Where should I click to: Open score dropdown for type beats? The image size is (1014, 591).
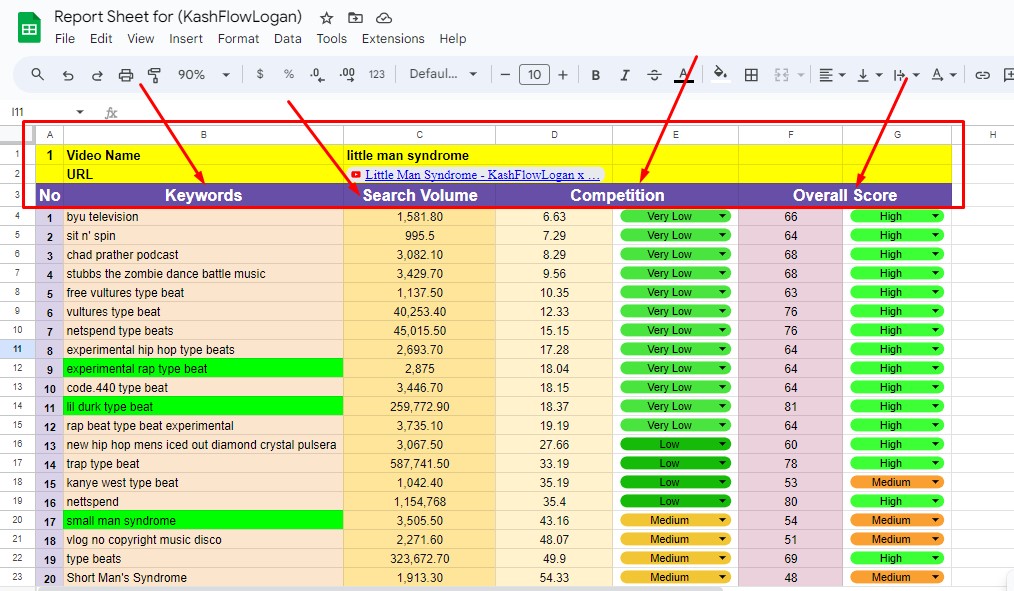coord(896,558)
